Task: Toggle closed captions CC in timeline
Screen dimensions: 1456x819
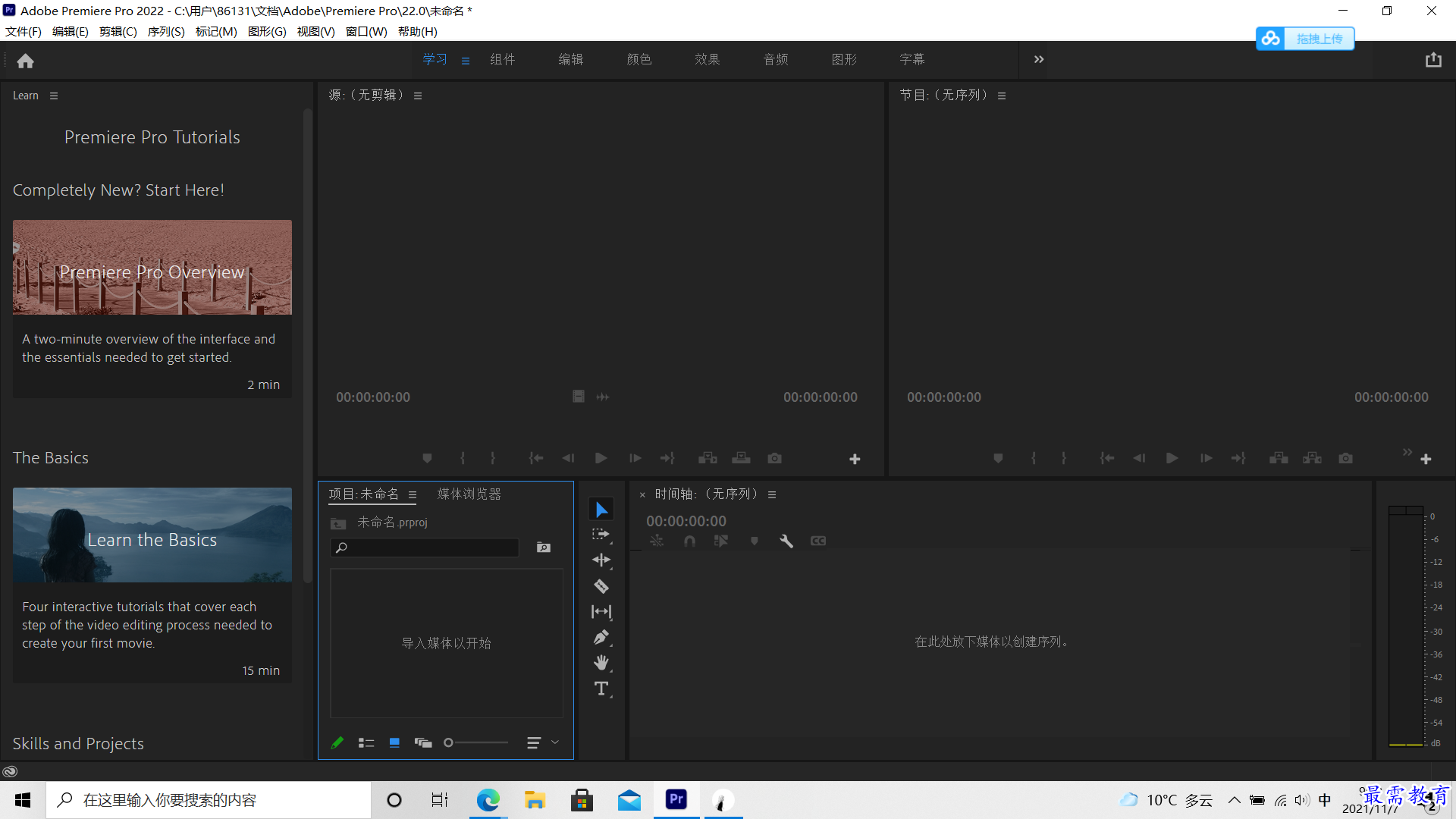Action: (818, 541)
